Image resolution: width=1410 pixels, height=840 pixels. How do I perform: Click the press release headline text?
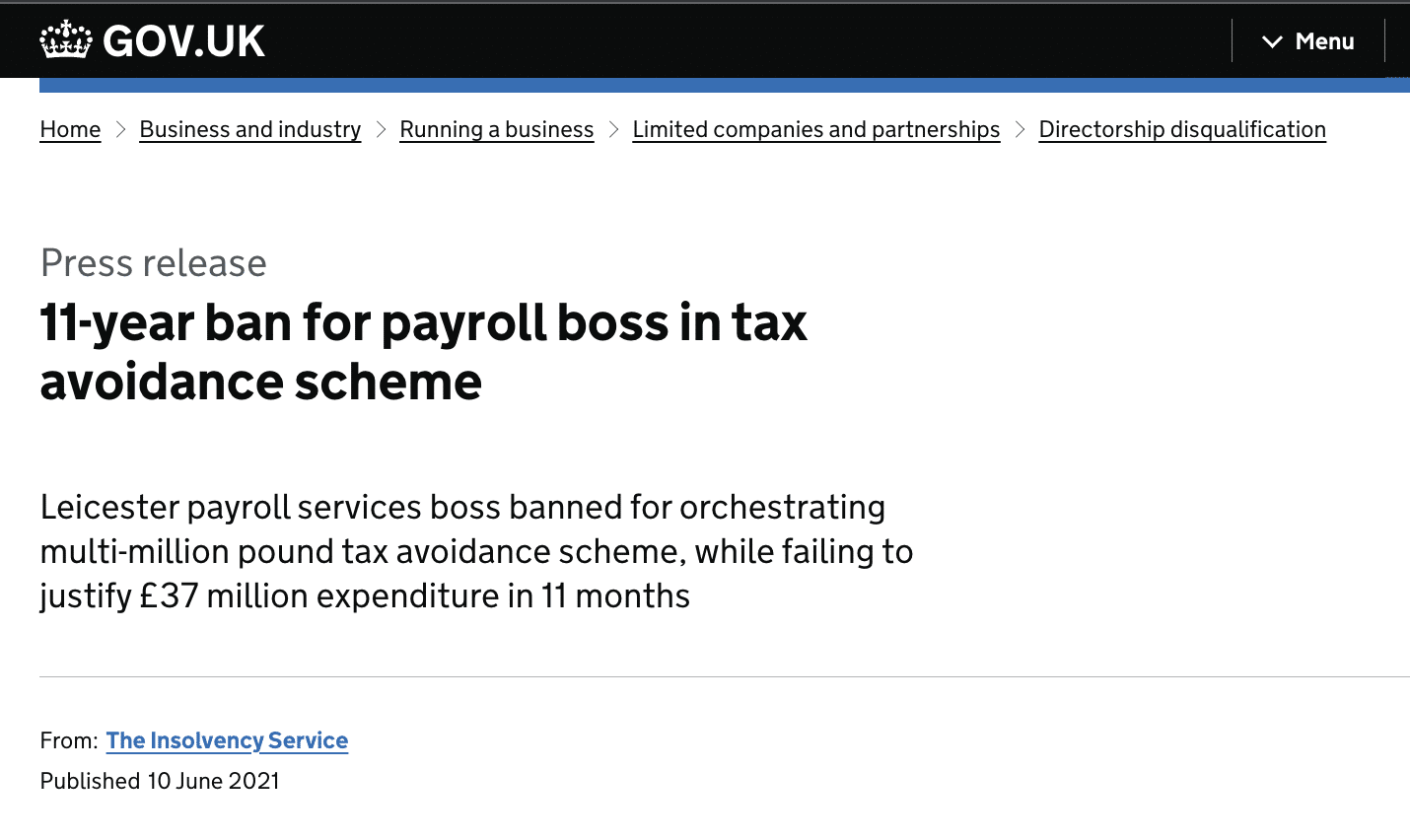(423, 351)
